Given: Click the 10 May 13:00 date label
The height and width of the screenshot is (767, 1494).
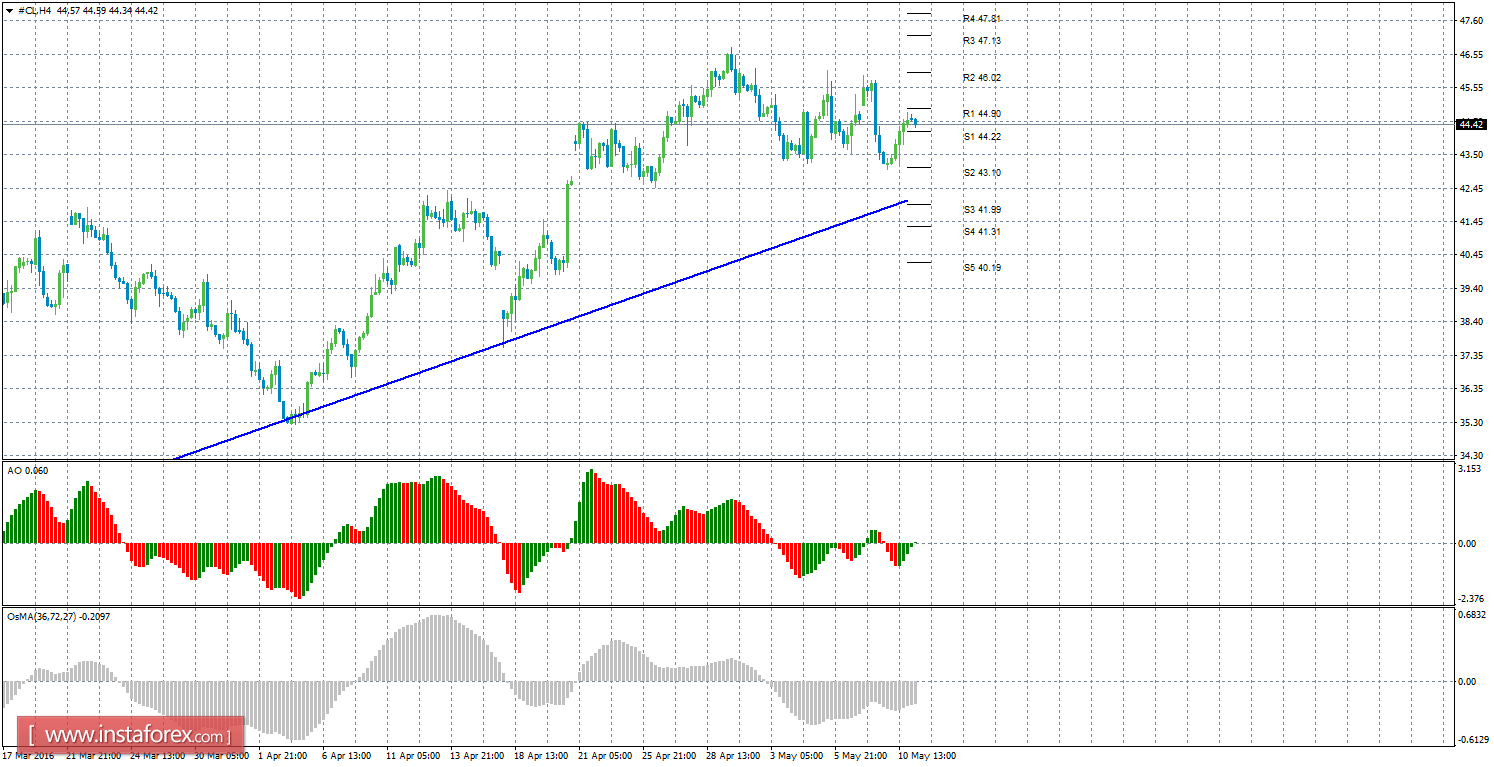Looking at the screenshot, I should click(927, 756).
